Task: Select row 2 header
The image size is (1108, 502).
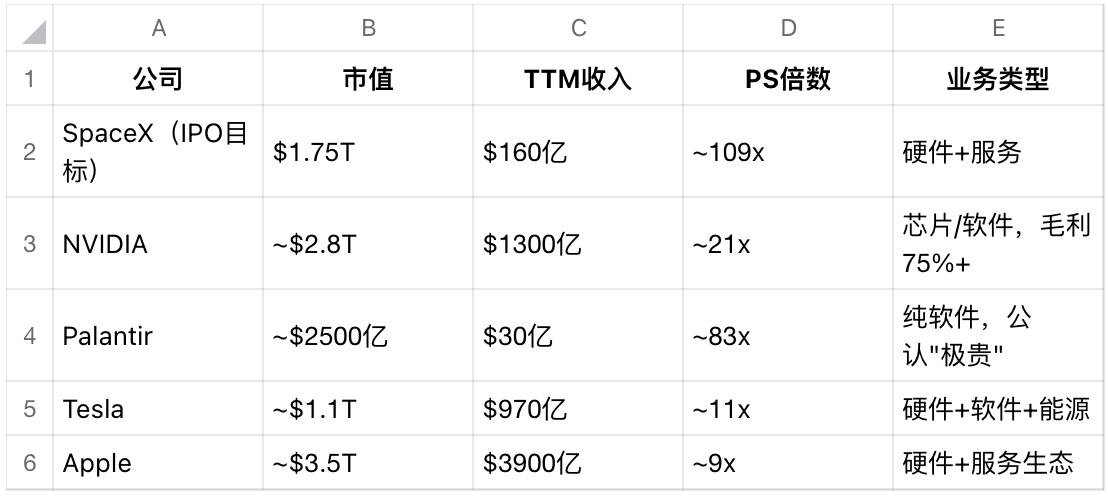Action: [30, 152]
